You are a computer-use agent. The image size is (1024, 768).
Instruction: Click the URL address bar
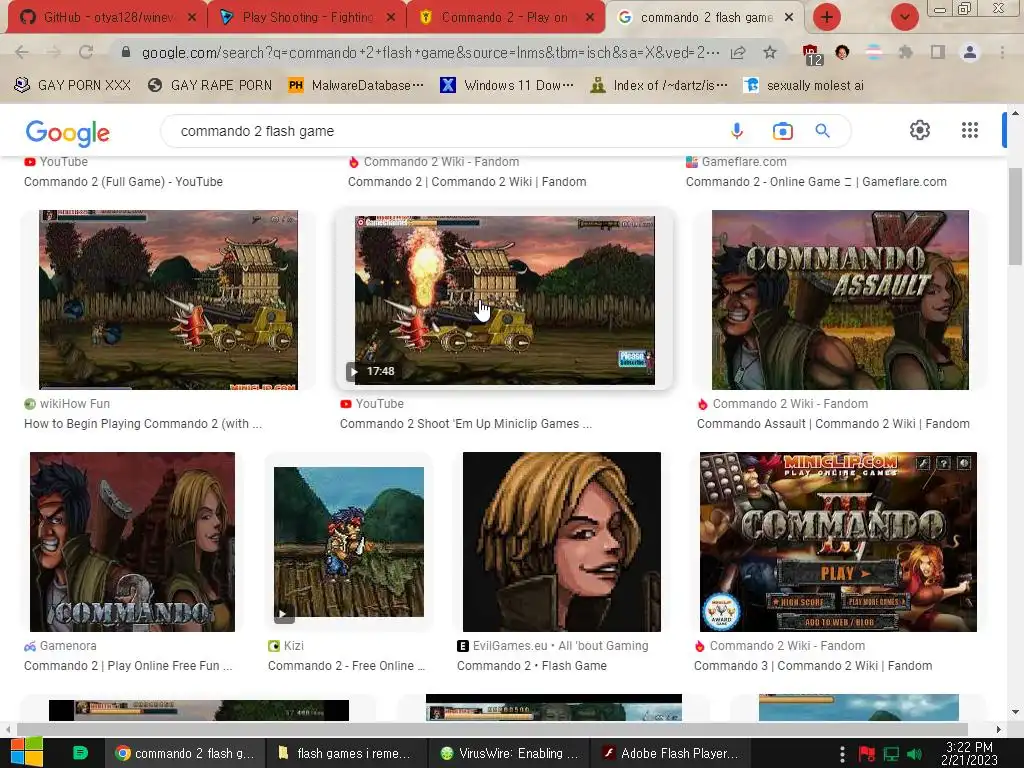pos(429,52)
